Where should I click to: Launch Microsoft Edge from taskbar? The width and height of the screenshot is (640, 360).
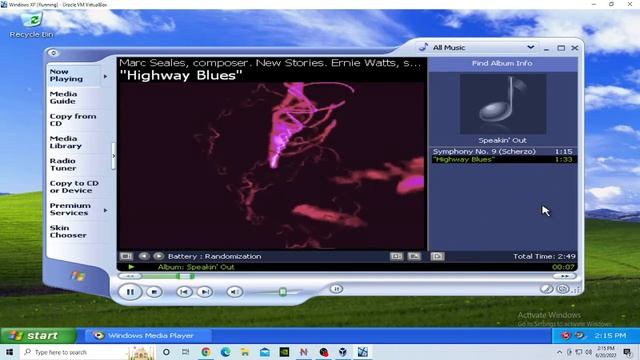[x=225, y=352]
